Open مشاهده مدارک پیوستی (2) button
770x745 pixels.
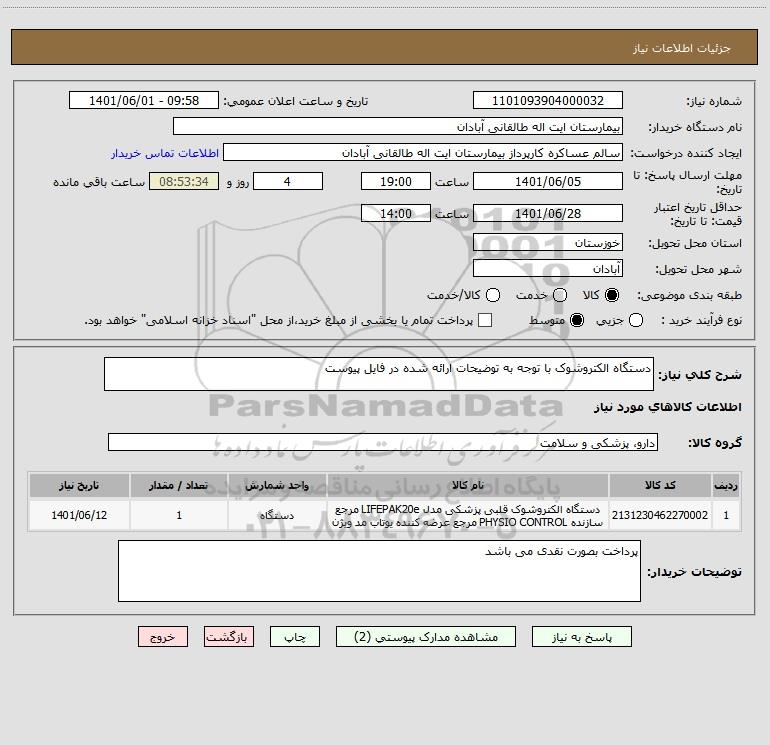pyautogui.click(x=426, y=637)
